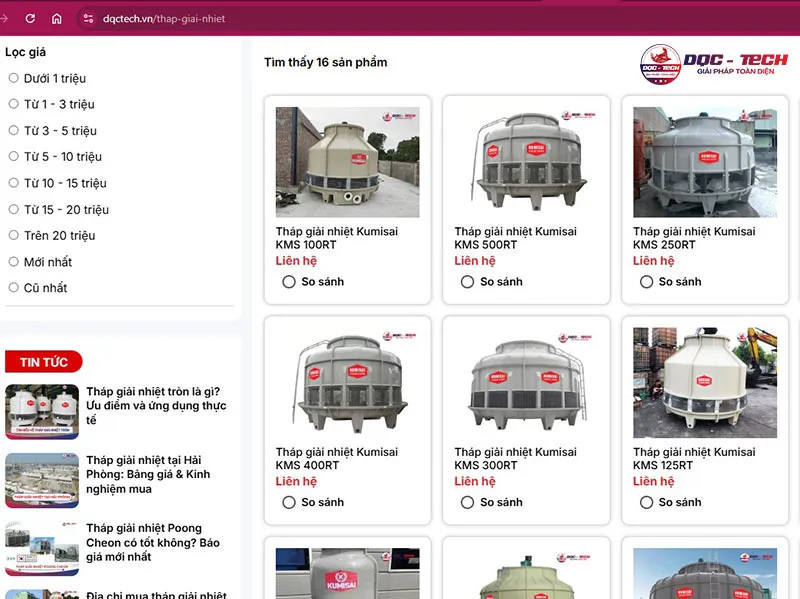View the KMS 300RT product photo
The width and height of the screenshot is (800, 599).
[526, 383]
